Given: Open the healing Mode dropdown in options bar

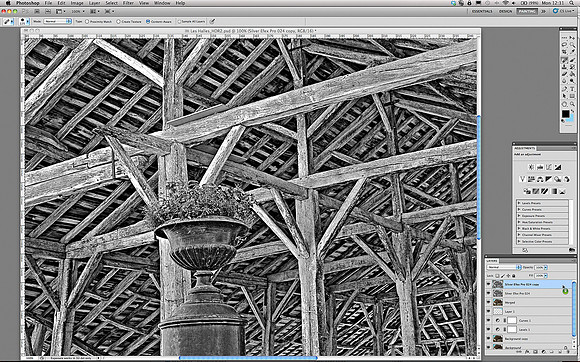Looking at the screenshot, I should (x=58, y=21).
